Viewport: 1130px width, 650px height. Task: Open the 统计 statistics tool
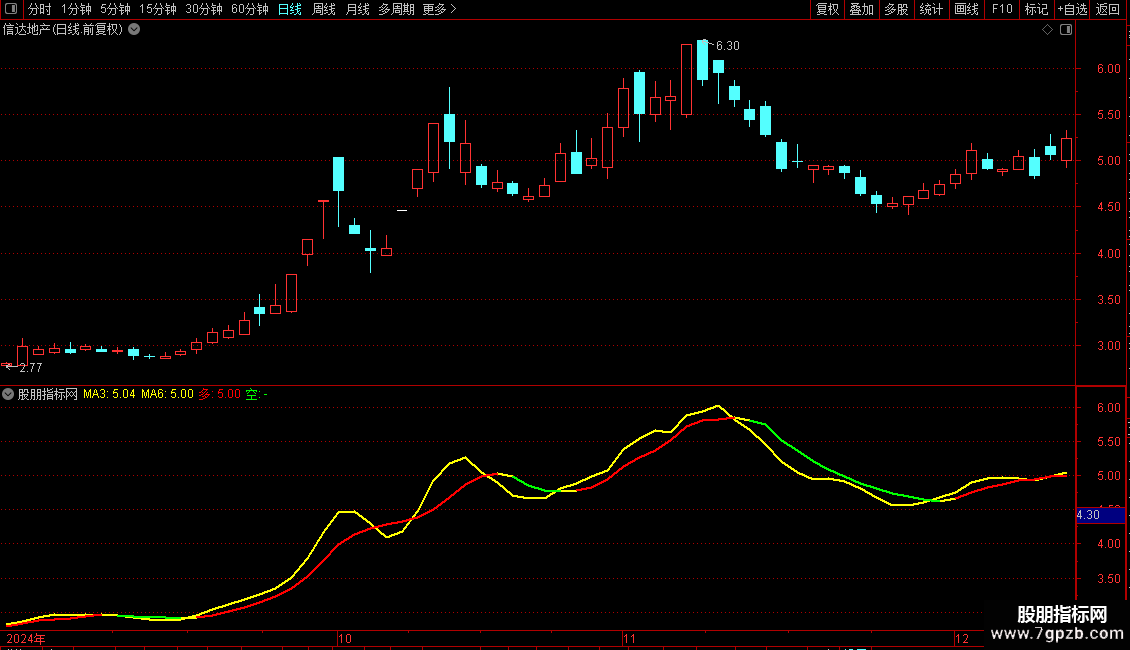pyautogui.click(x=930, y=9)
